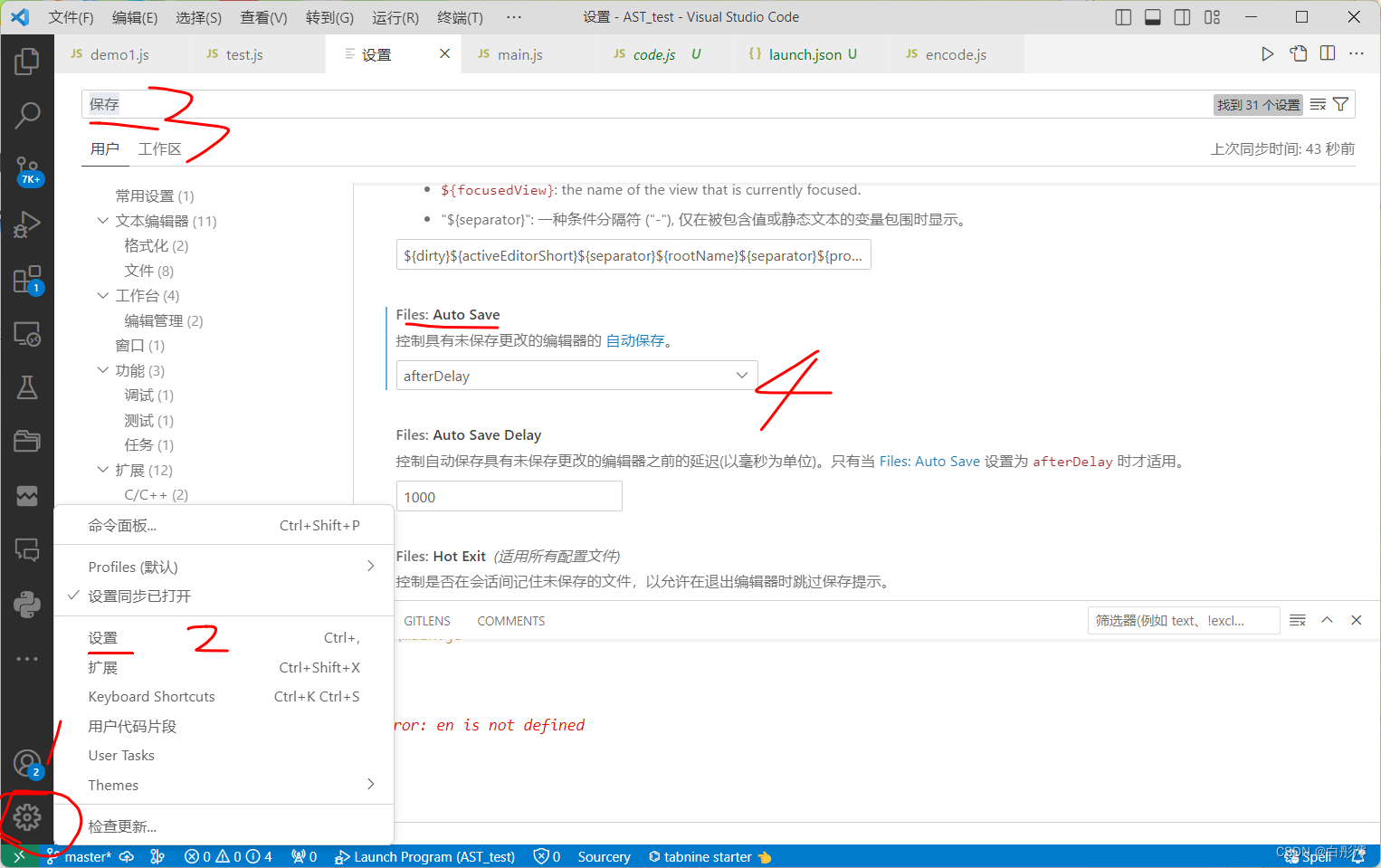This screenshot has height=868, width=1381.
Task: Open Settings JSON file icon
Action: (x=1299, y=53)
